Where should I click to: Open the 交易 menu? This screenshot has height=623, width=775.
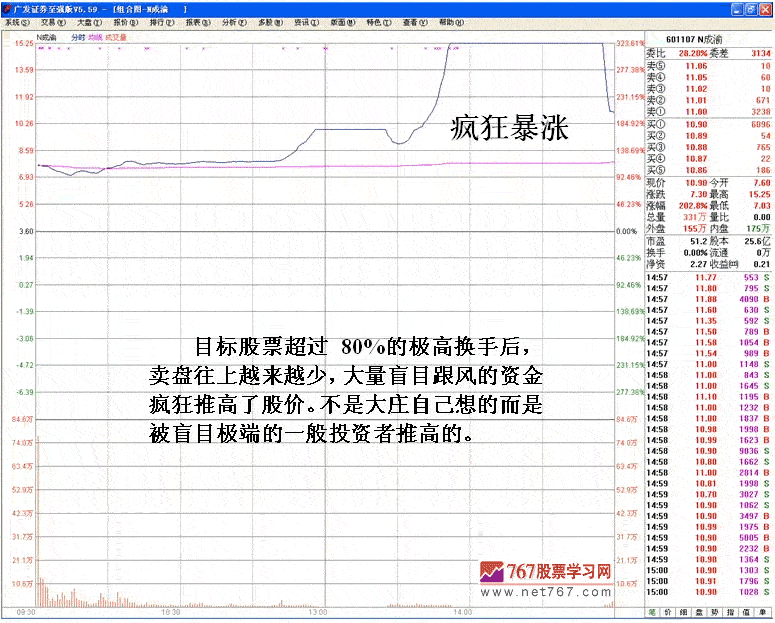click(49, 21)
